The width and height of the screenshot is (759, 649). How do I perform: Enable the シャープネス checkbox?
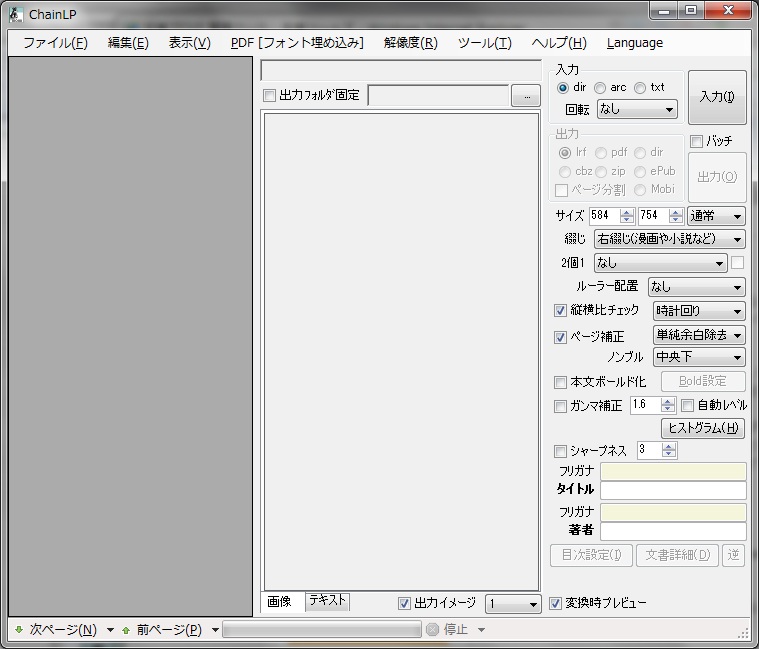click(x=560, y=452)
